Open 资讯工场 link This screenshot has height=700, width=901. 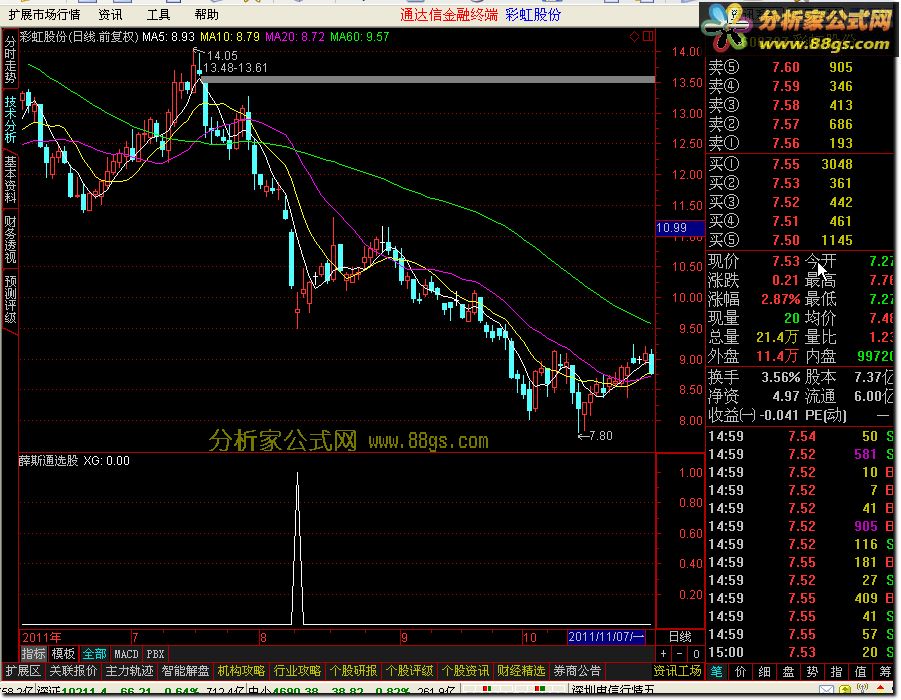click(x=677, y=671)
